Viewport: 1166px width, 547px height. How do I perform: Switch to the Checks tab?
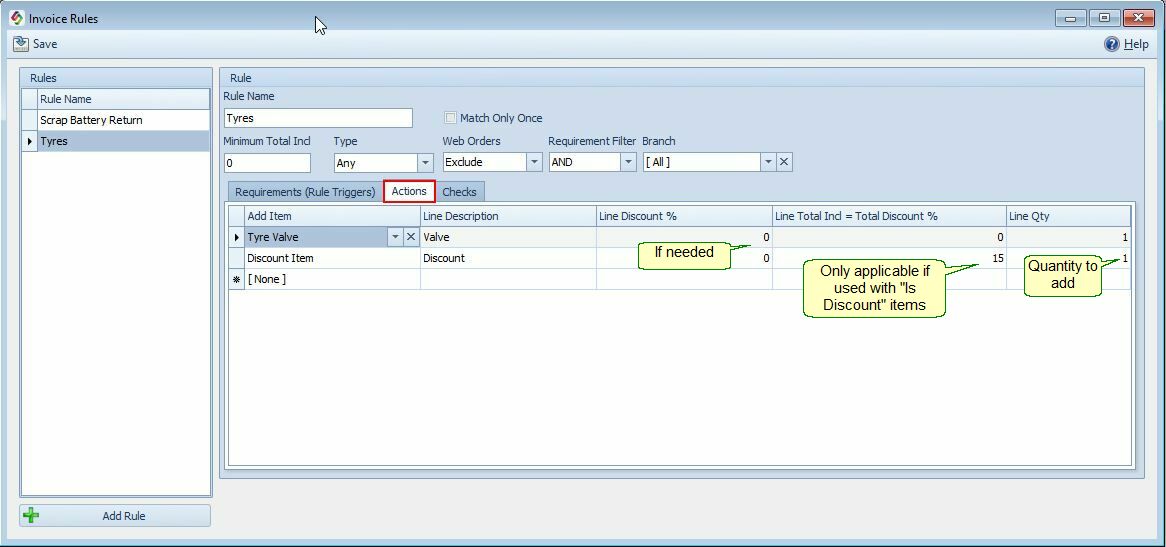click(x=460, y=192)
